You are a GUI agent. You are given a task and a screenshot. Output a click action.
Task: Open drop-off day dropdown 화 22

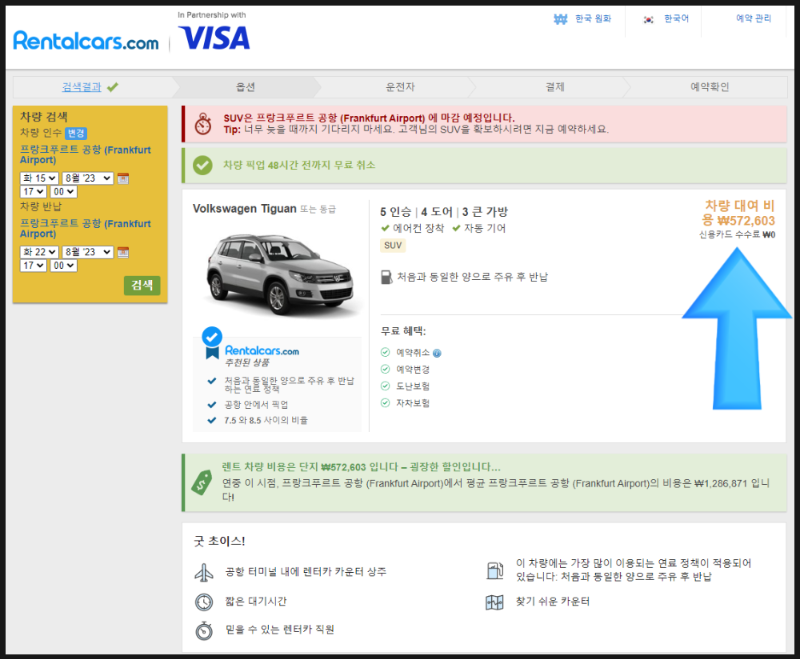[x=39, y=252]
